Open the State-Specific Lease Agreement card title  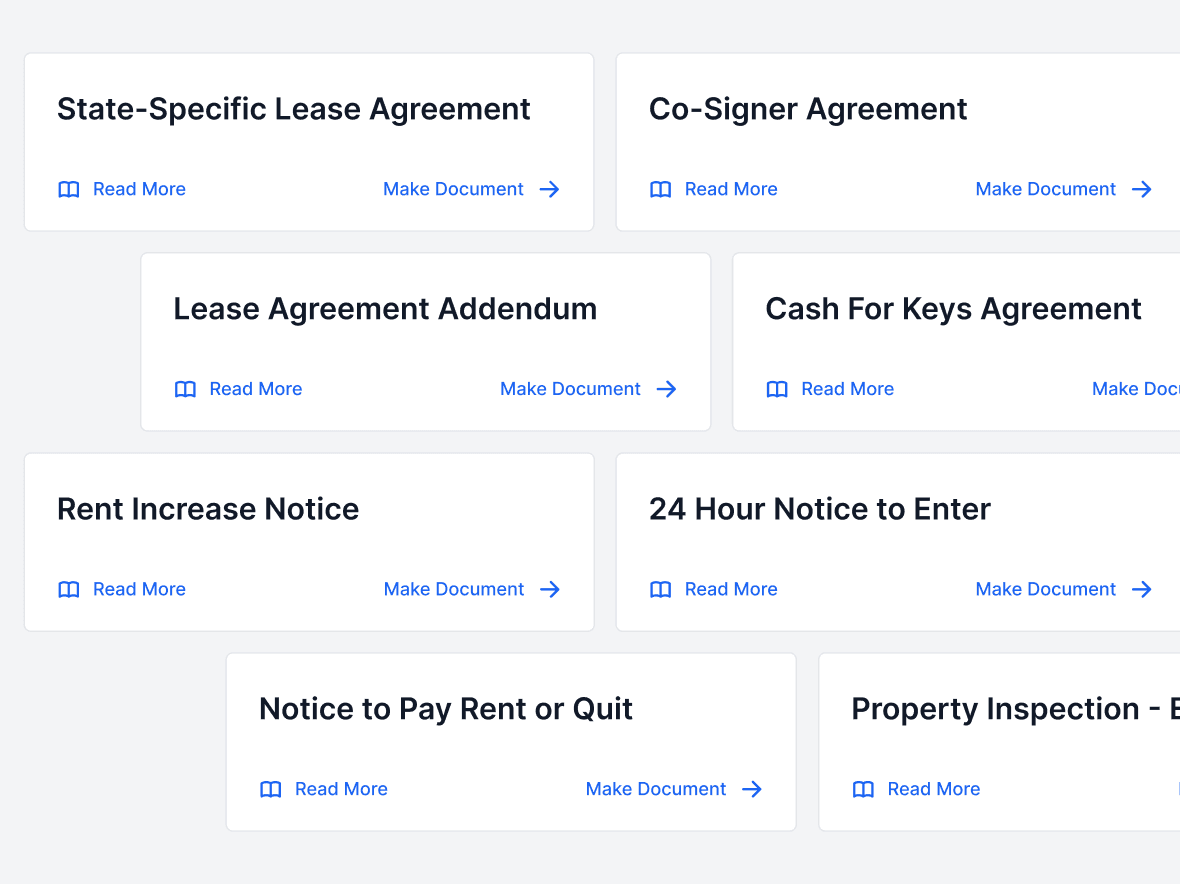[x=293, y=109]
